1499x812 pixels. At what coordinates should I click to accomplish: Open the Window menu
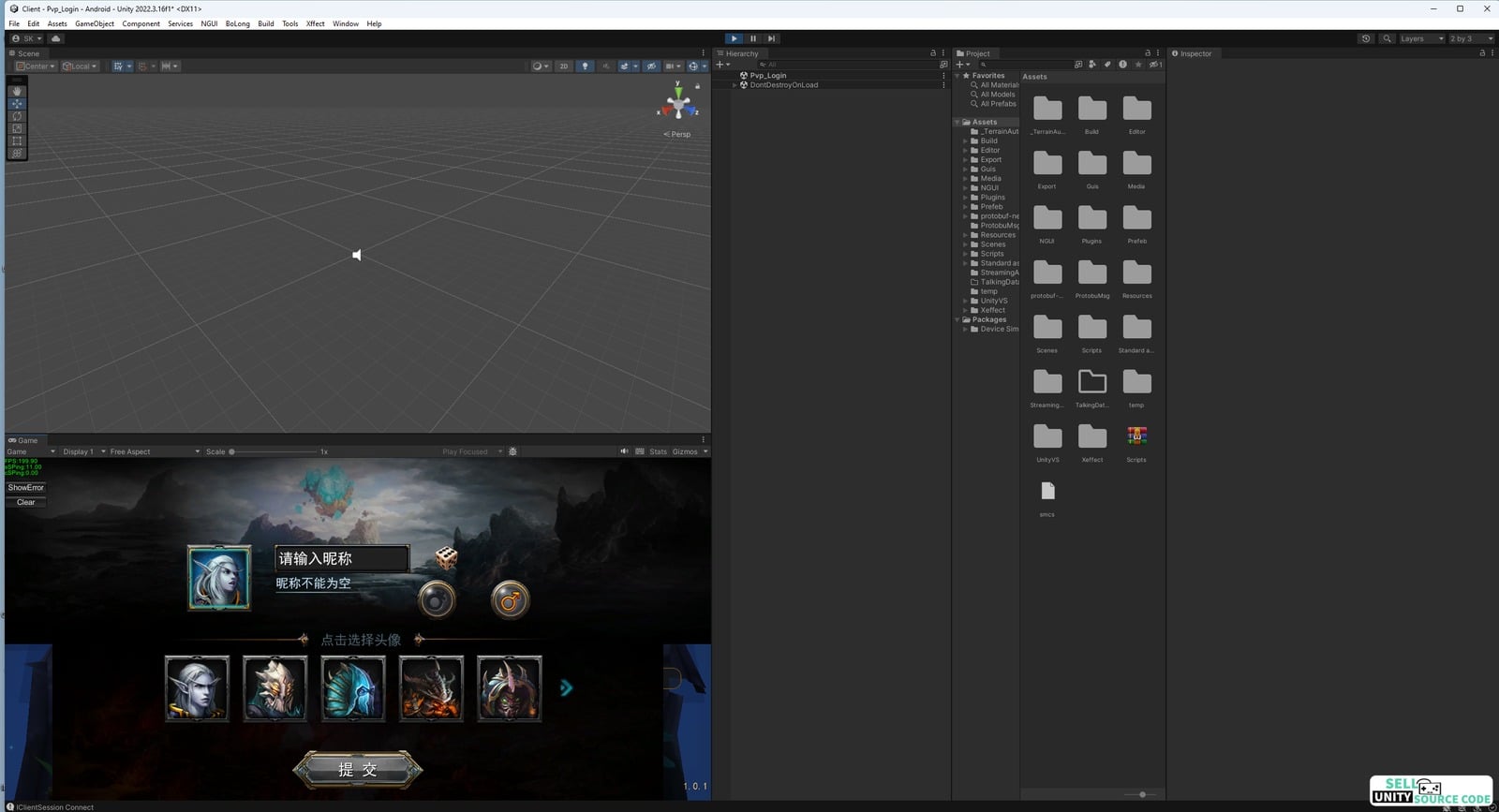345,23
